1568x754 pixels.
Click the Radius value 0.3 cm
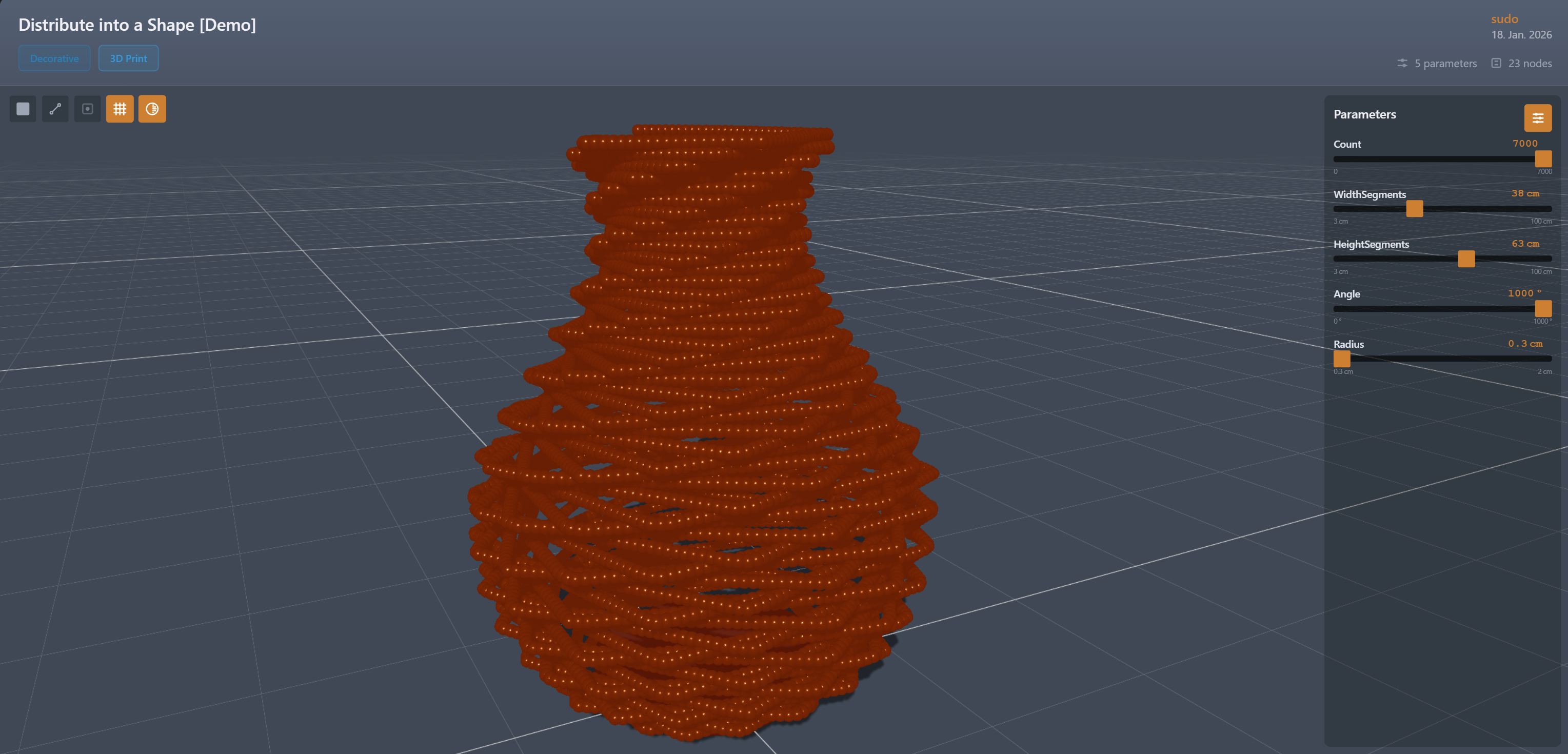pyautogui.click(x=1525, y=344)
